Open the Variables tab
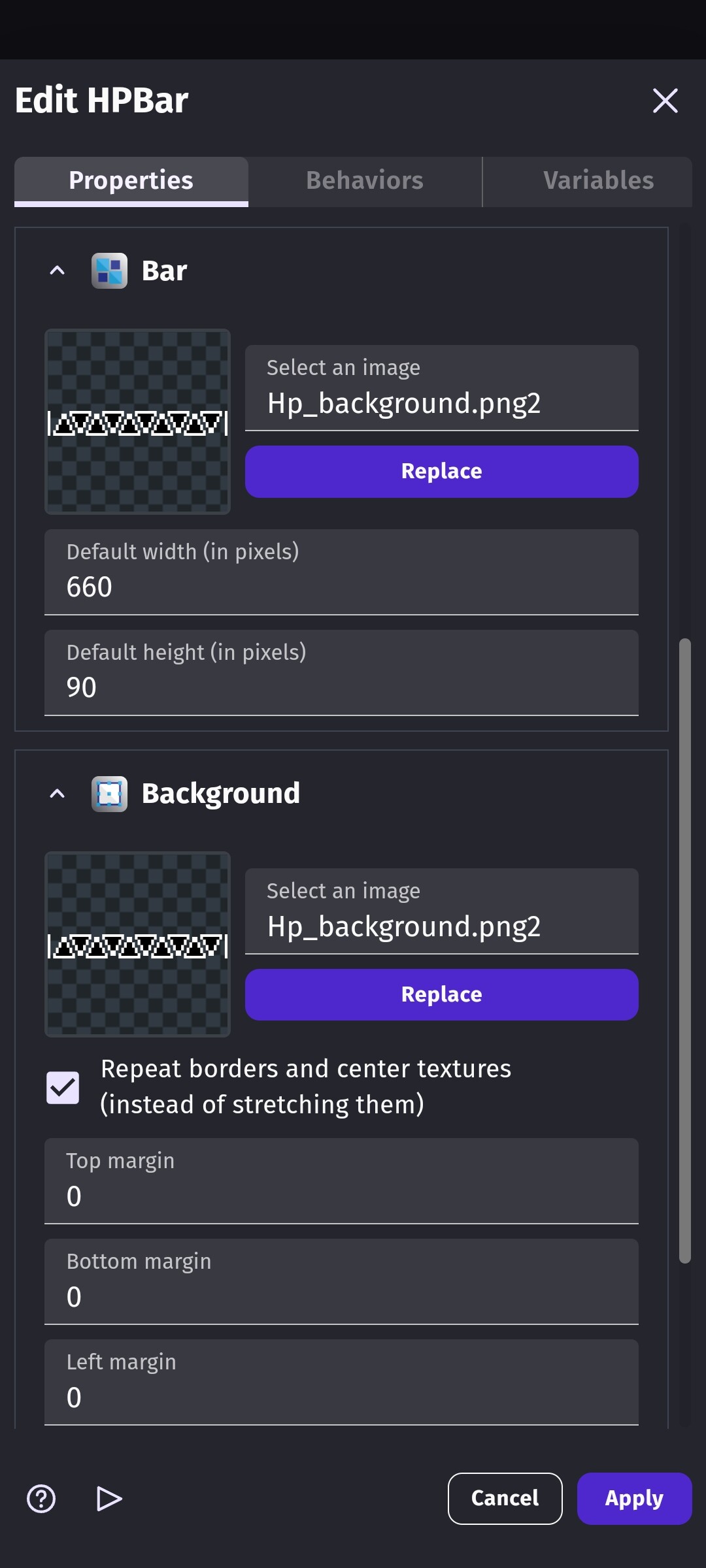706x1568 pixels. (598, 180)
